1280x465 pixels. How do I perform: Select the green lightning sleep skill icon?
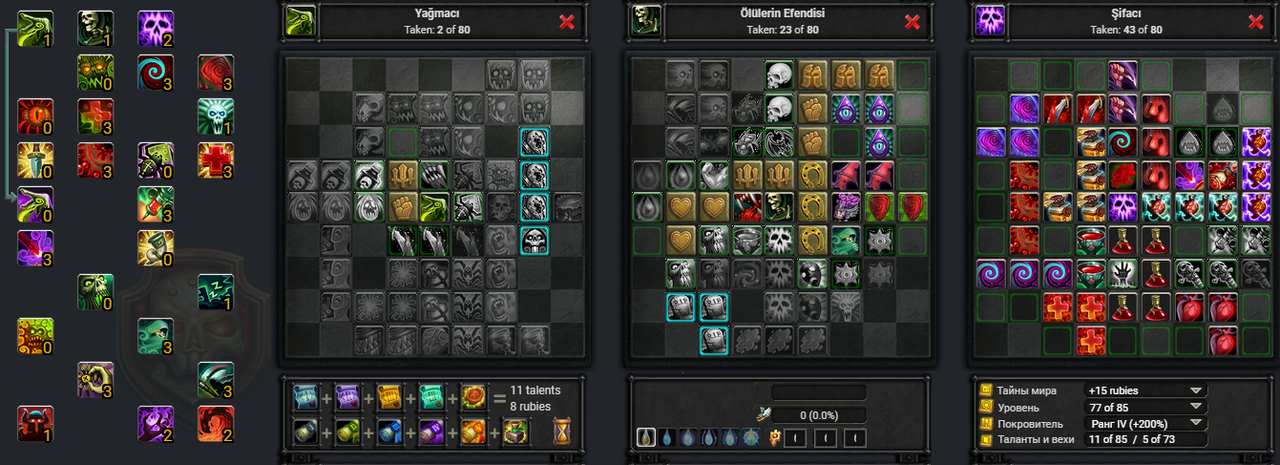(216, 292)
